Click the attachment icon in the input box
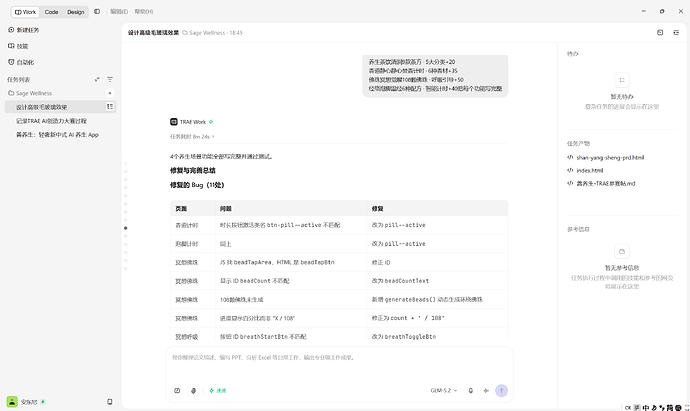Screen dimensions: 690x411 coord(193,391)
